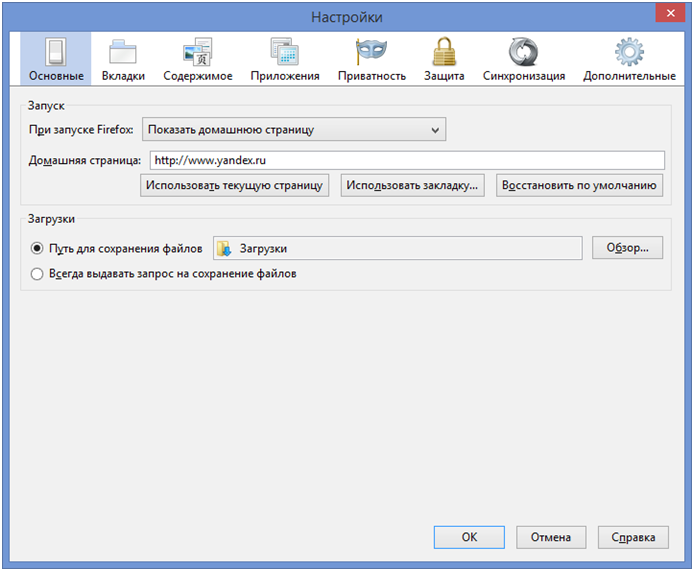Open help via Справка button
The image size is (694, 571).
(x=633, y=537)
